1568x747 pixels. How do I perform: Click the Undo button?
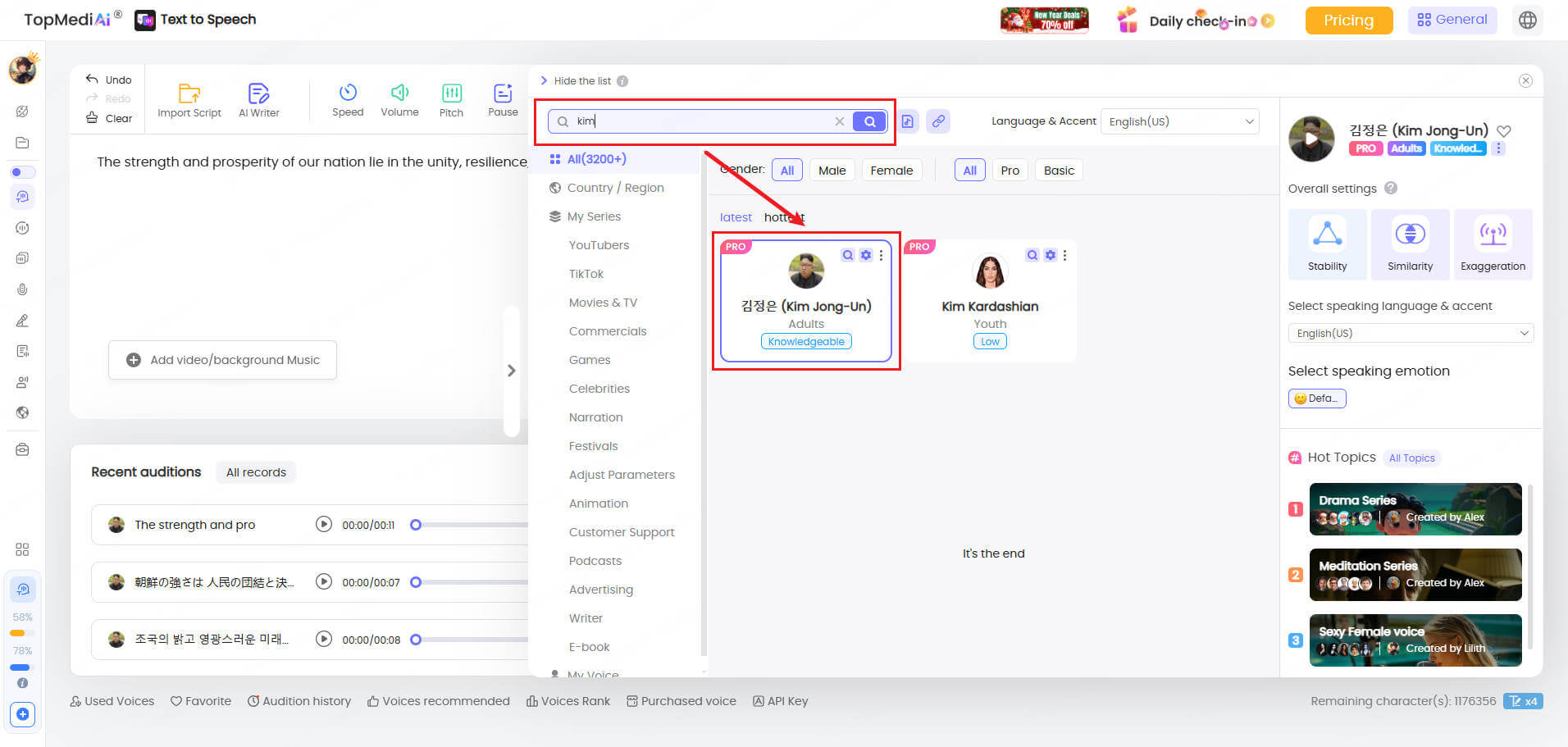click(x=109, y=80)
